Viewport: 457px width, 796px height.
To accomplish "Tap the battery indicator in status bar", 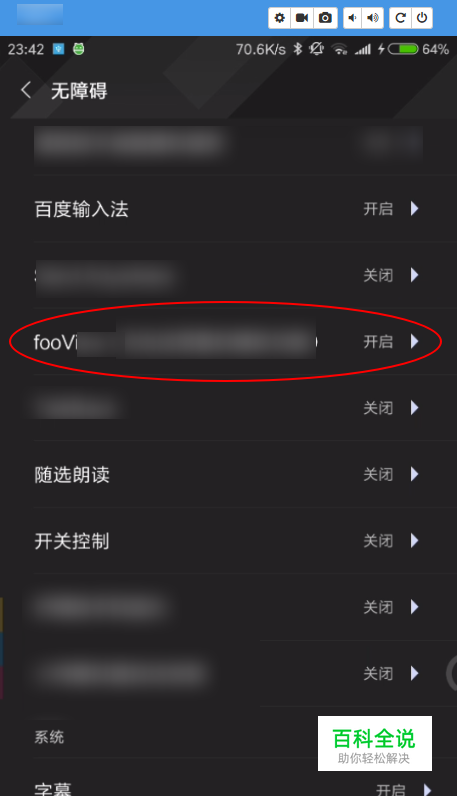I will coord(403,49).
